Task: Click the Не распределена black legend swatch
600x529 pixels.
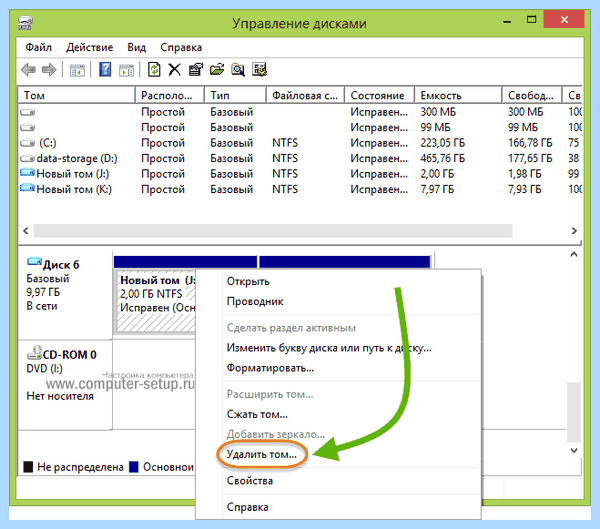Action: coord(28,467)
